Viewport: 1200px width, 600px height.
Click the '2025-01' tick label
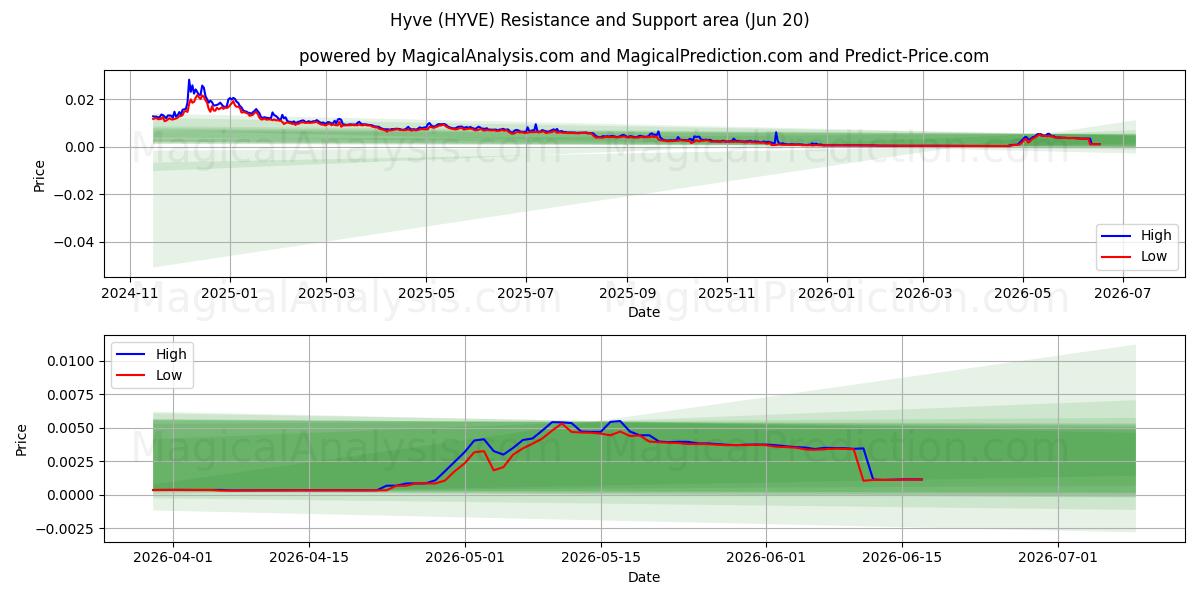(x=230, y=294)
